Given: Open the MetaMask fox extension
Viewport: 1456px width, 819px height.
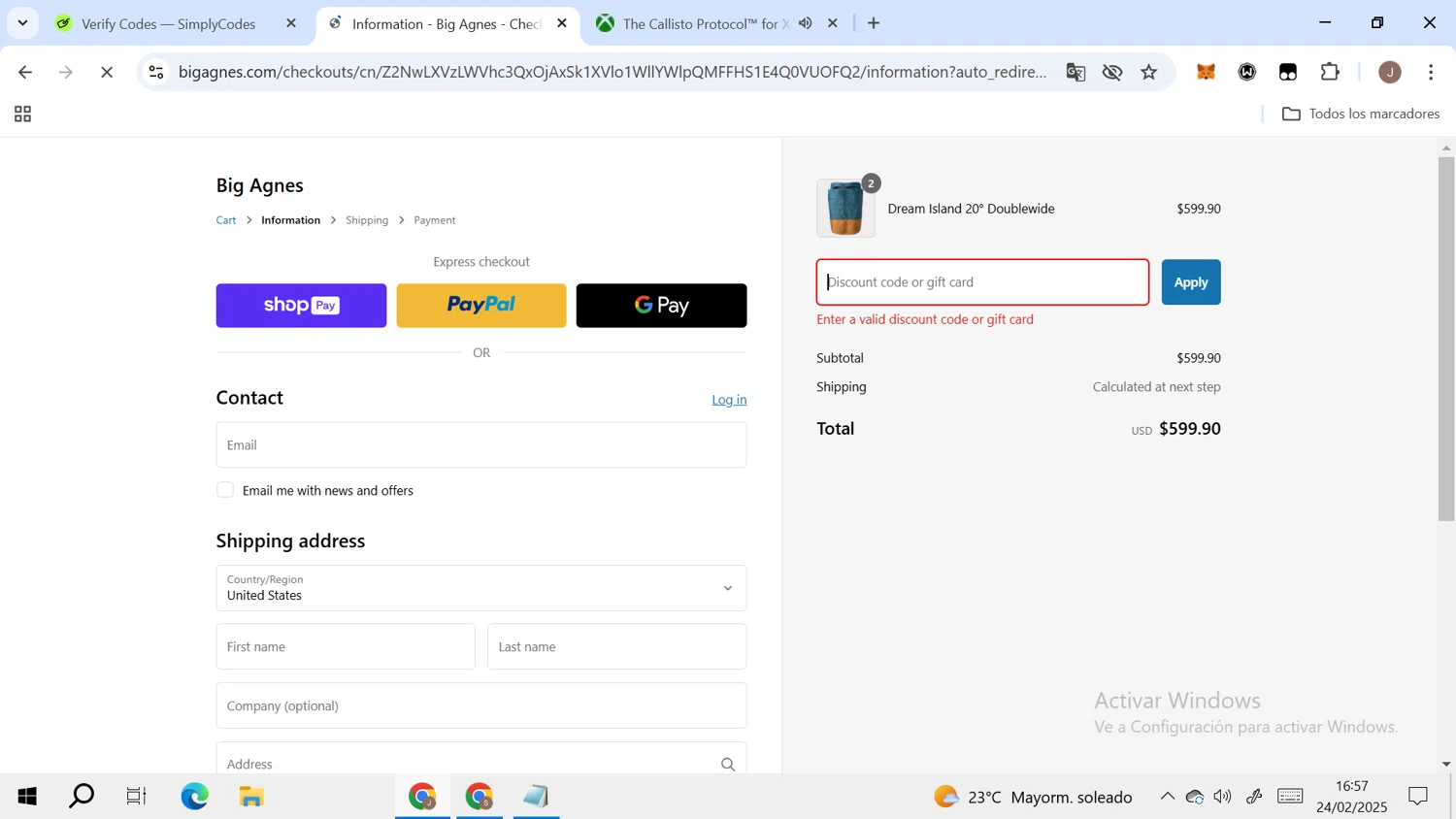Looking at the screenshot, I should [1207, 72].
